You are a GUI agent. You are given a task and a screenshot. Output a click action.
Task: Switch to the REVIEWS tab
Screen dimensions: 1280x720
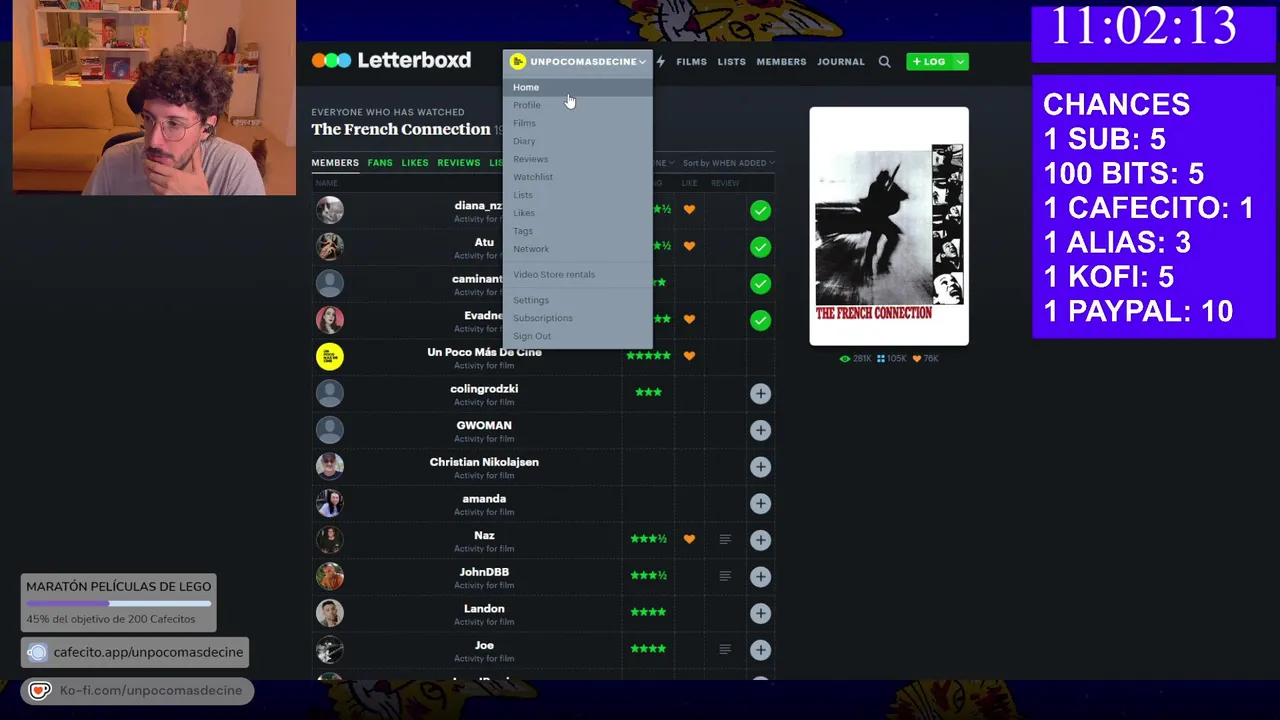pyautogui.click(x=459, y=162)
